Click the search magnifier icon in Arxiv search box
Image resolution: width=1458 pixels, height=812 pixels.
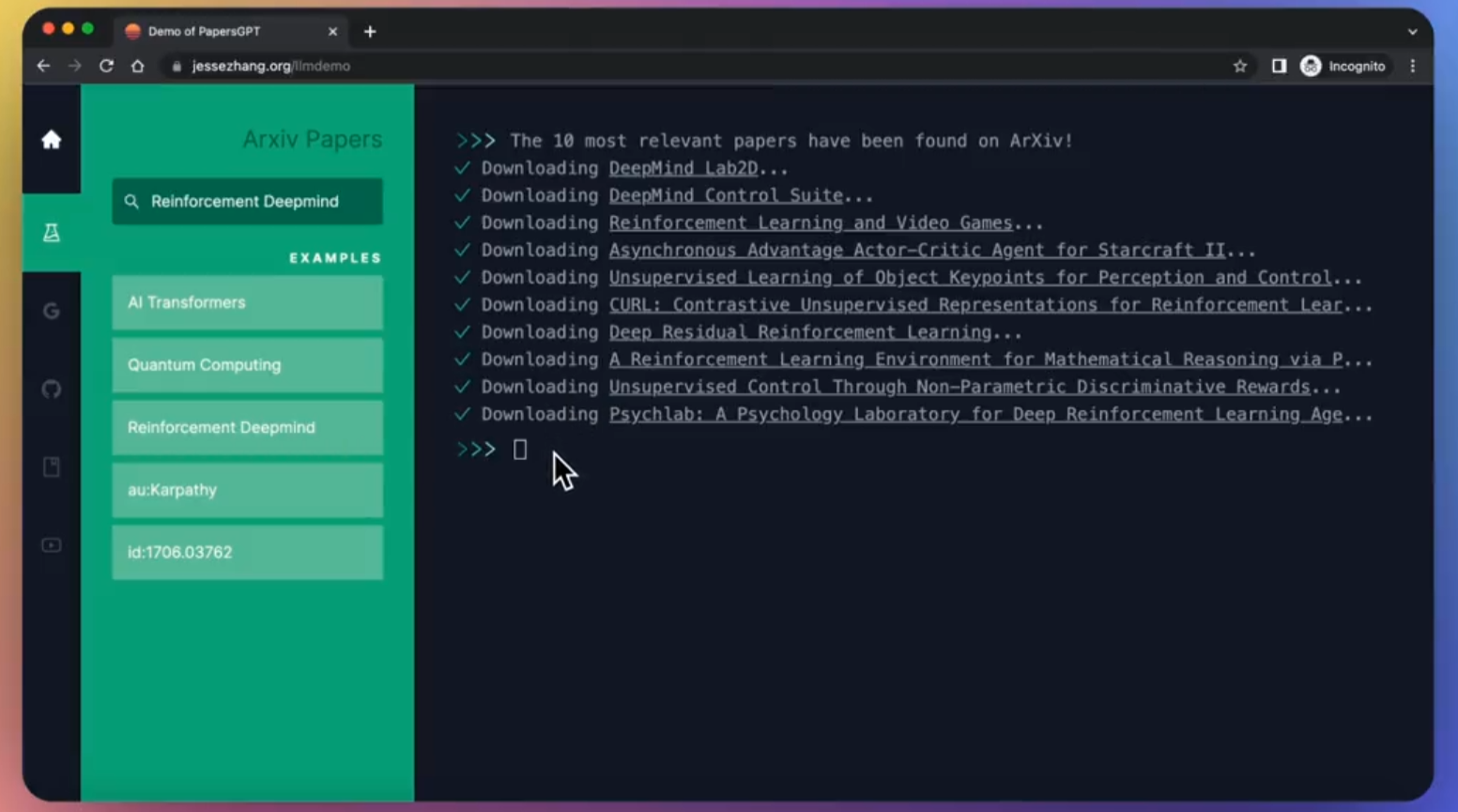131,201
